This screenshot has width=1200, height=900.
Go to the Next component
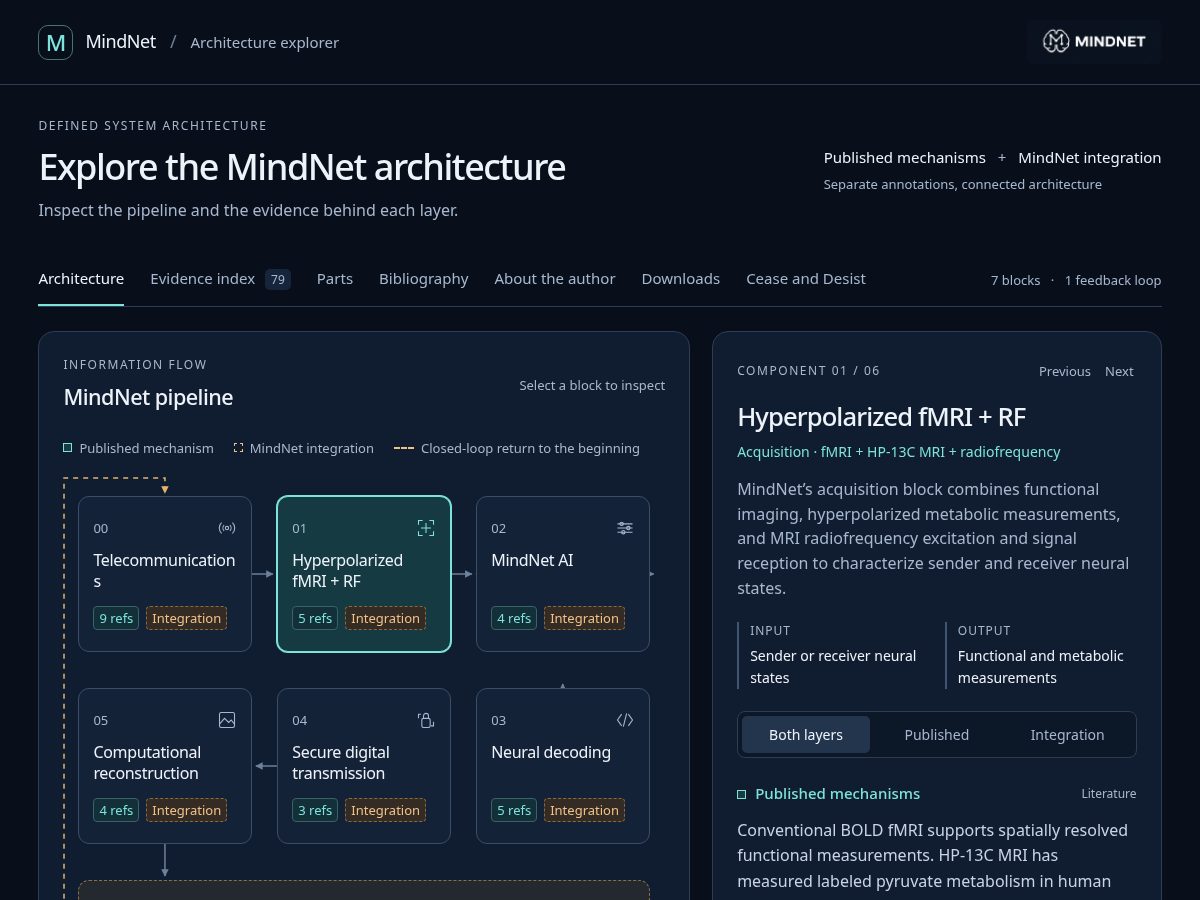1119,371
